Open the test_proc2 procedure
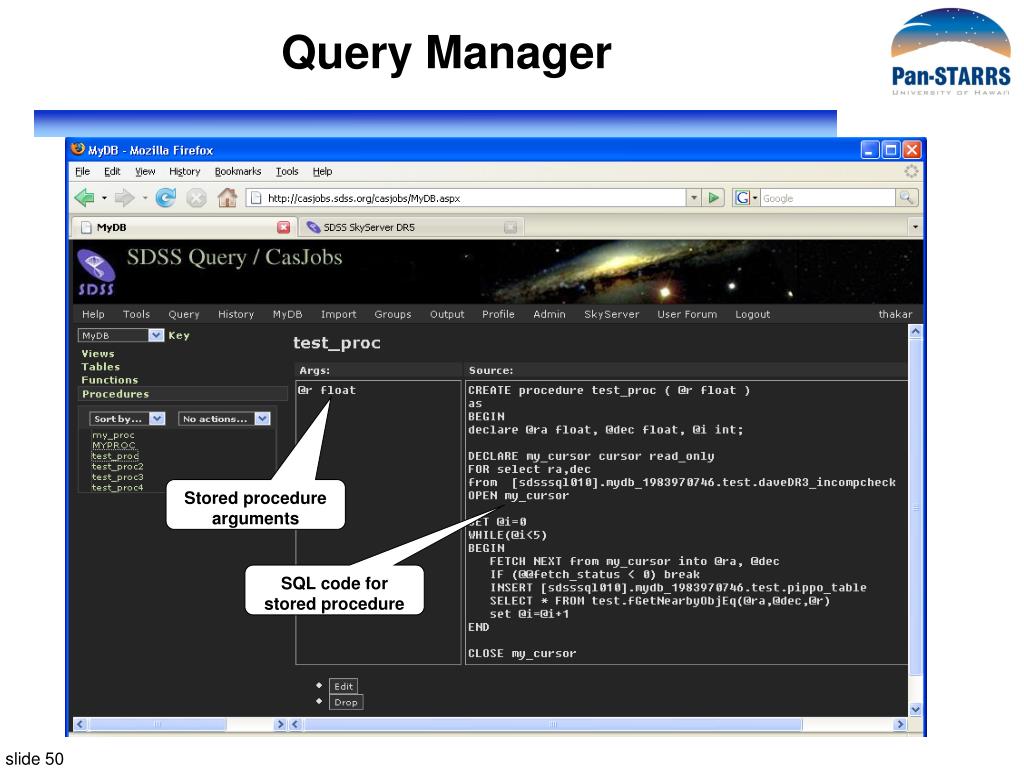Viewport: 1024px width, 768px height. 118,466
